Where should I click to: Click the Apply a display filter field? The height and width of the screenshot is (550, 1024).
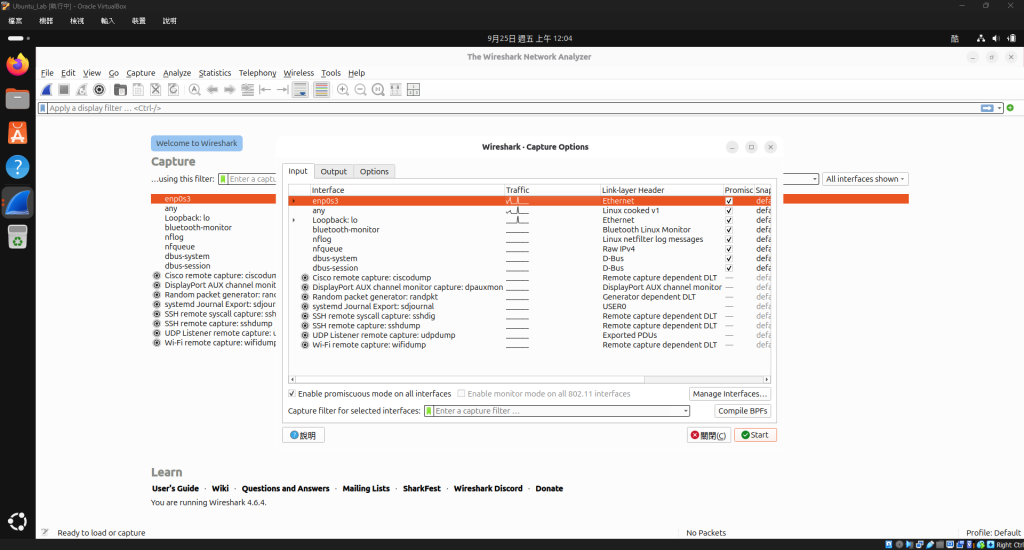(x=513, y=108)
